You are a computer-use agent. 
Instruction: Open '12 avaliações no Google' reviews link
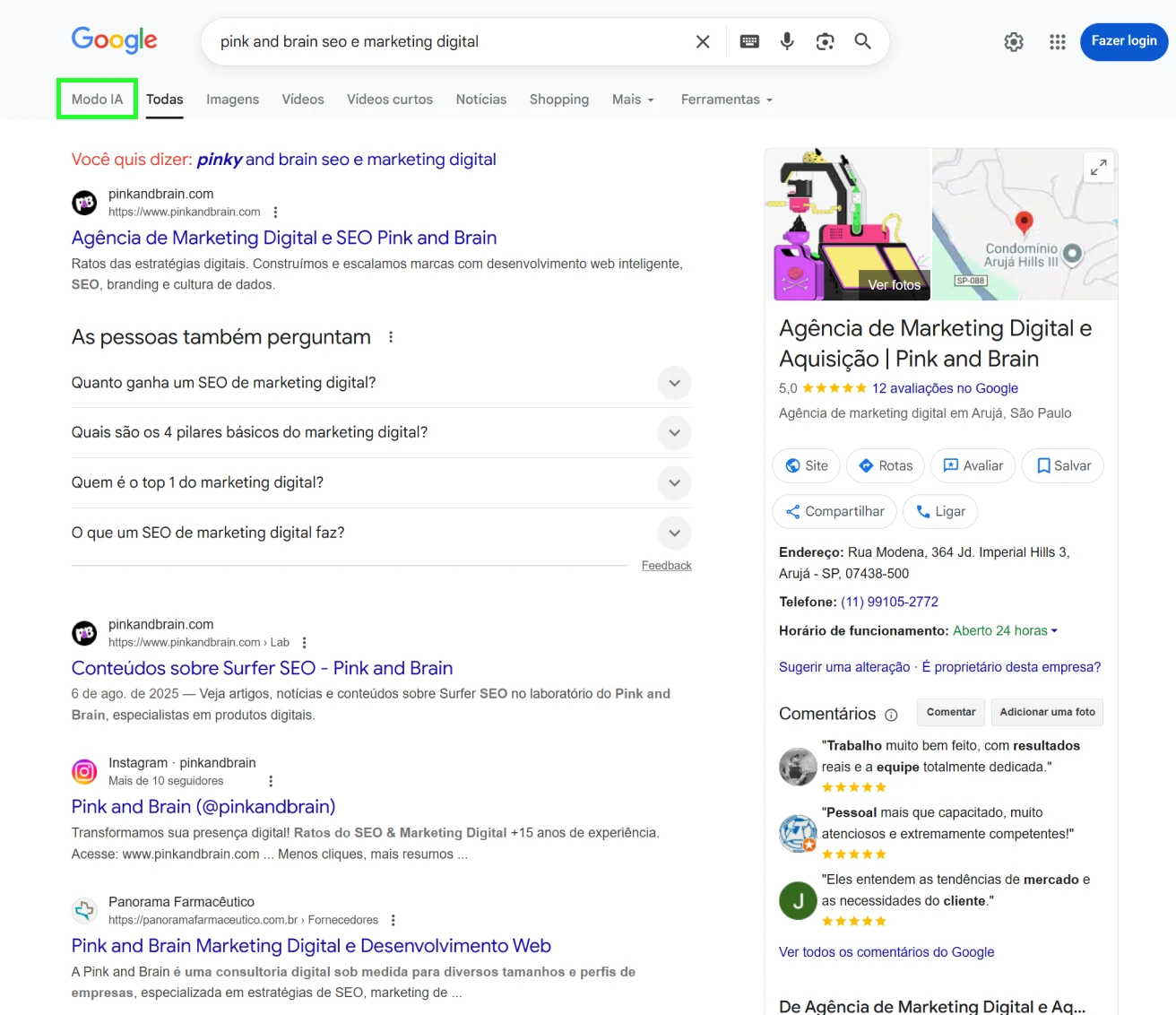(x=945, y=388)
